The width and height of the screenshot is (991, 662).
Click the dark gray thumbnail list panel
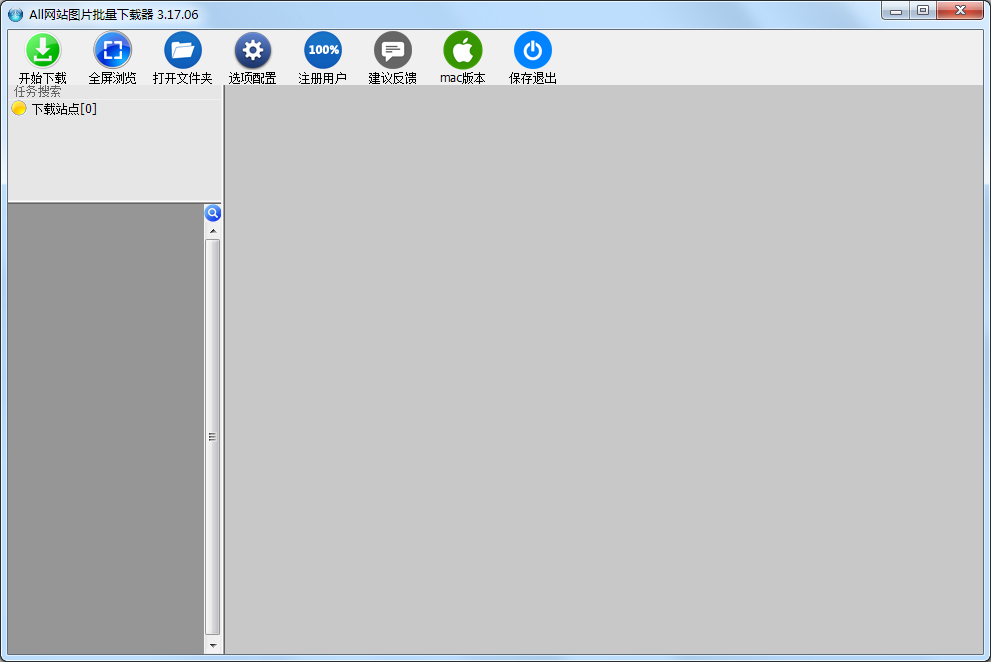pos(105,430)
